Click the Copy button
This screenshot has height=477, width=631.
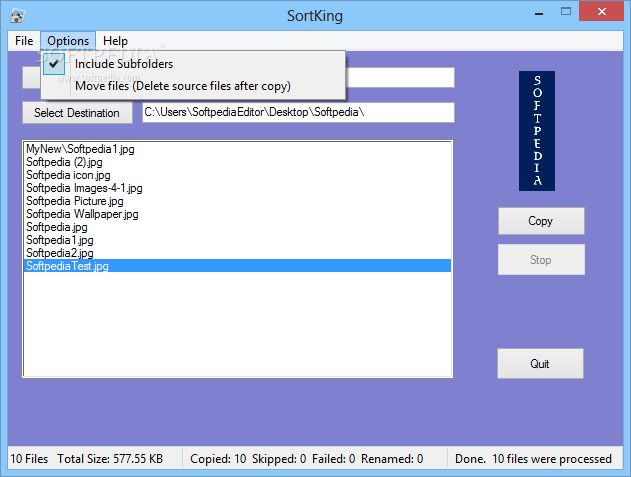541,221
